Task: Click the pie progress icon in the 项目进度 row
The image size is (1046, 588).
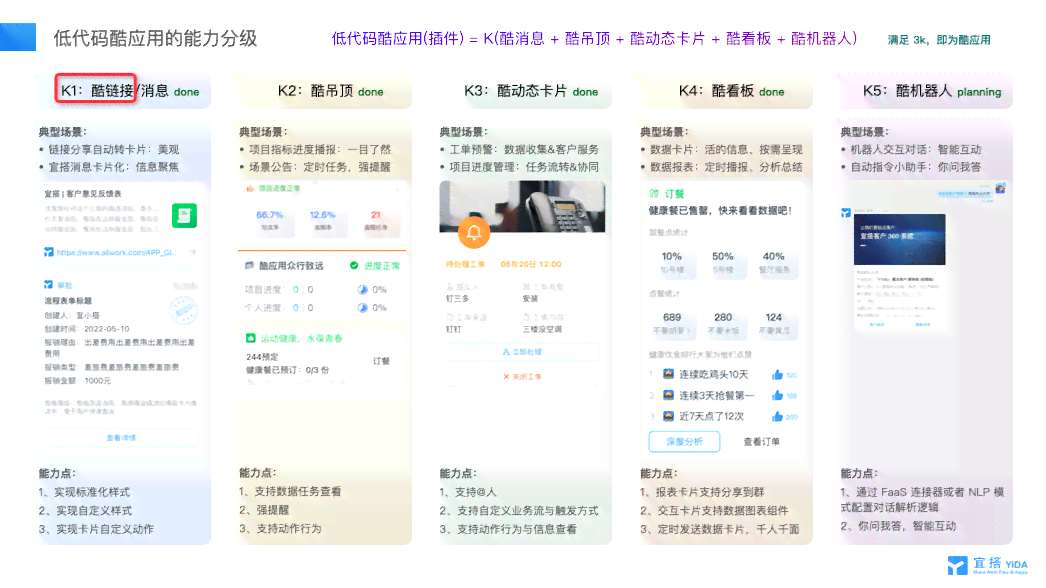Action: (362, 290)
